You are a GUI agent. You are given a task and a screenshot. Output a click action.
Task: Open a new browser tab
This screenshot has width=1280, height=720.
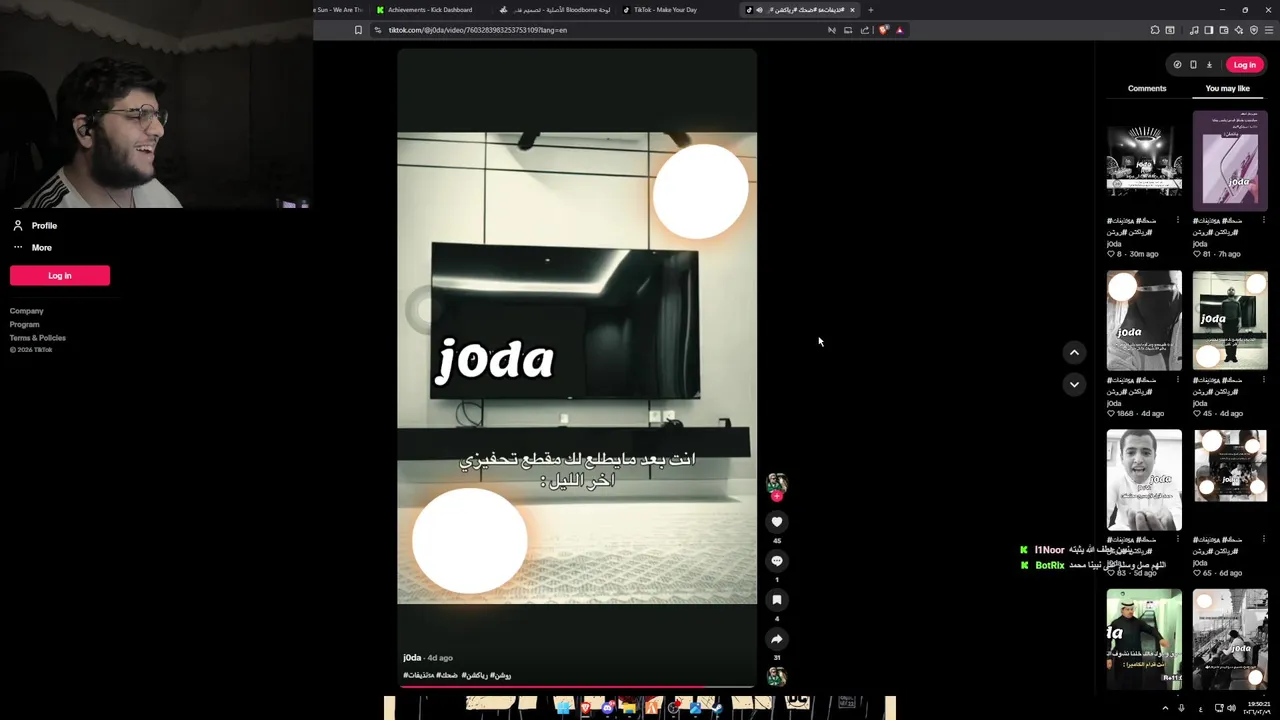(870, 10)
